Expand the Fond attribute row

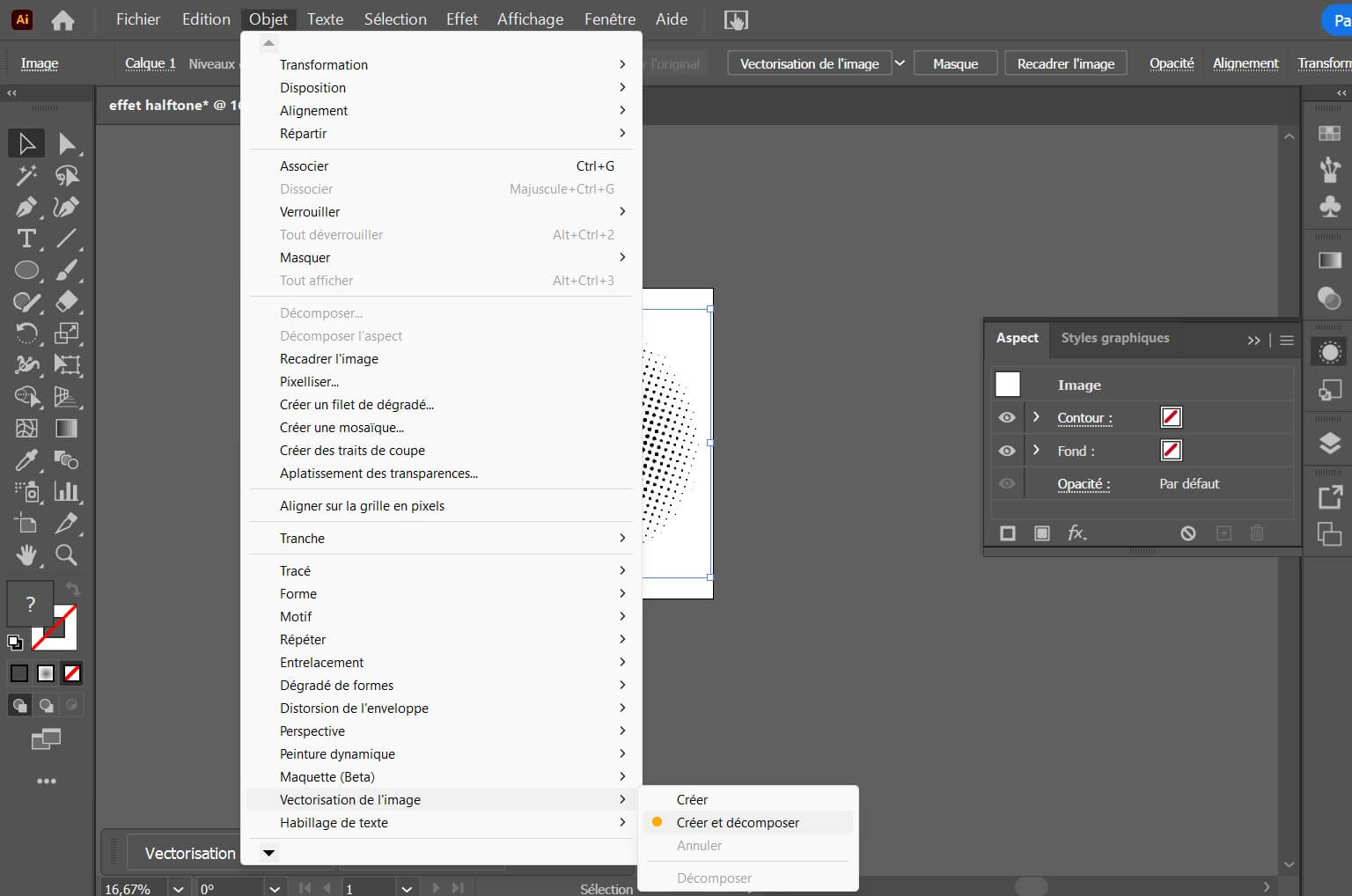point(1036,450)
